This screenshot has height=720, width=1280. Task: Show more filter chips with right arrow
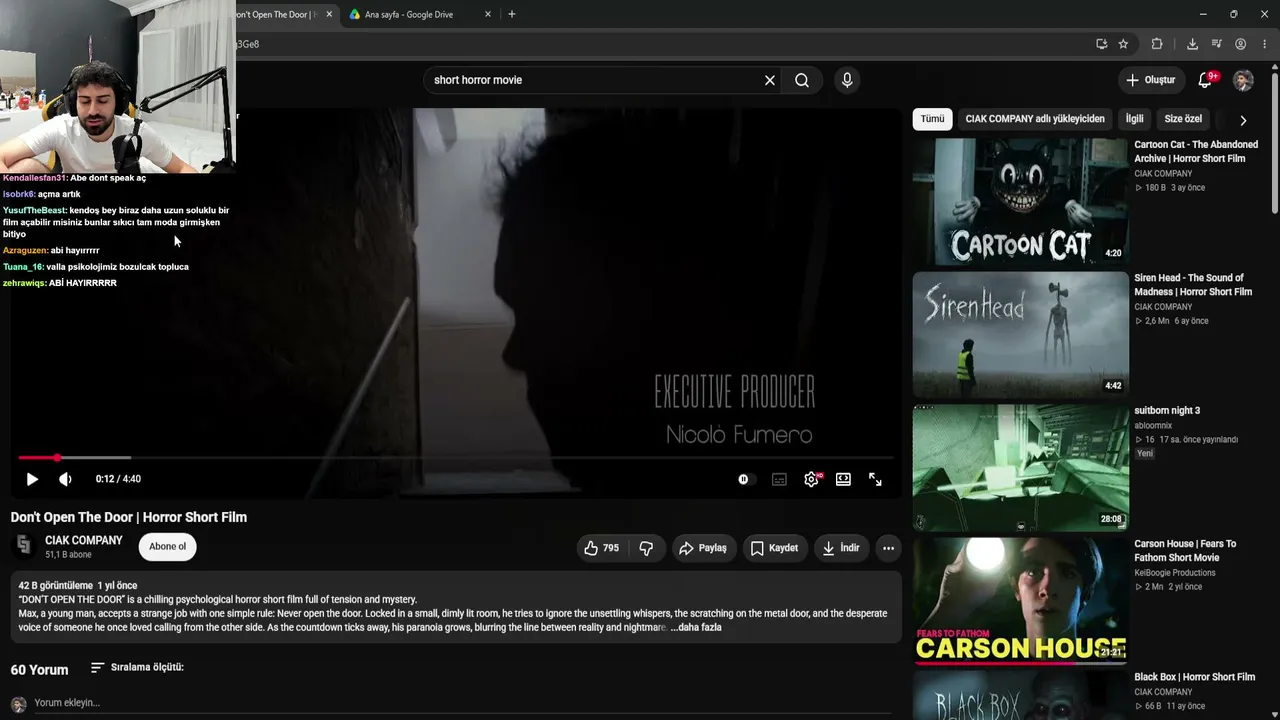click(x=1243, y=120)
